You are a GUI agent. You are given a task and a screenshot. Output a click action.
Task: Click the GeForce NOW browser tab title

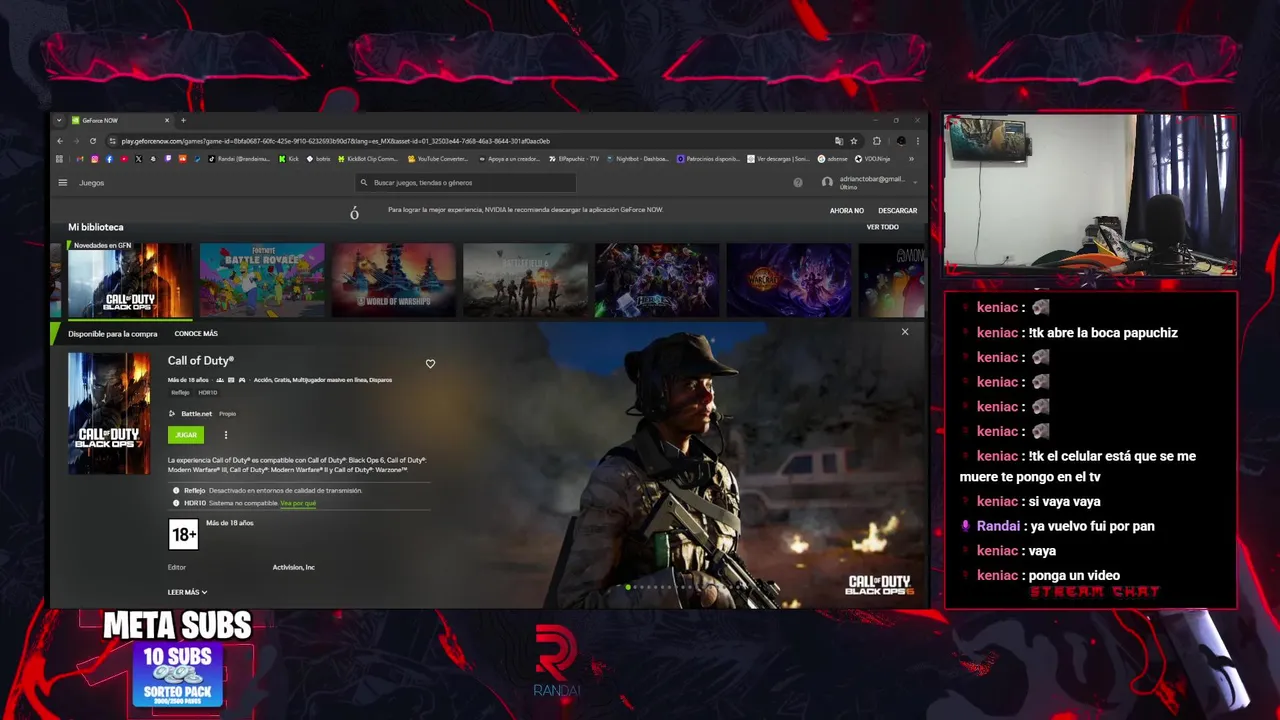[x=100, y=120]
